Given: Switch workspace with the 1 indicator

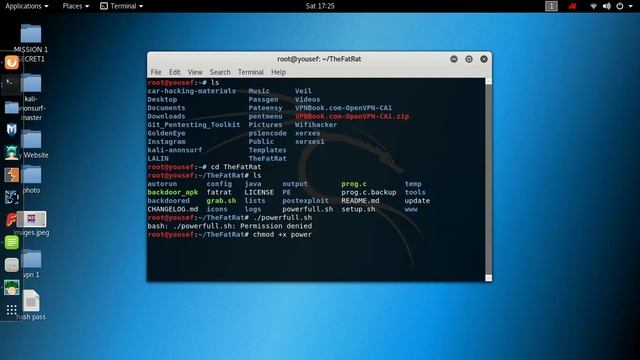Looking at the screenshot, I should pyautogui.click(x=551, y=6).
